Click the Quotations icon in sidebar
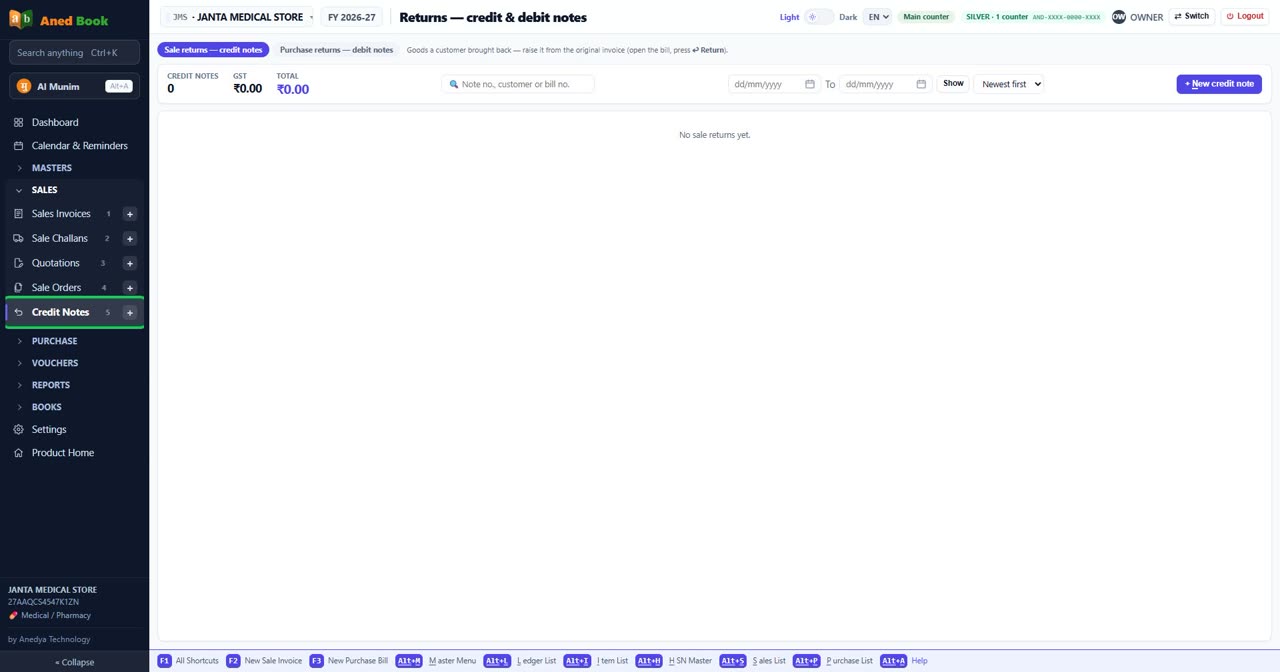Screen dimensions: 1280x672 pyautogui.click(x=18, y=263)
